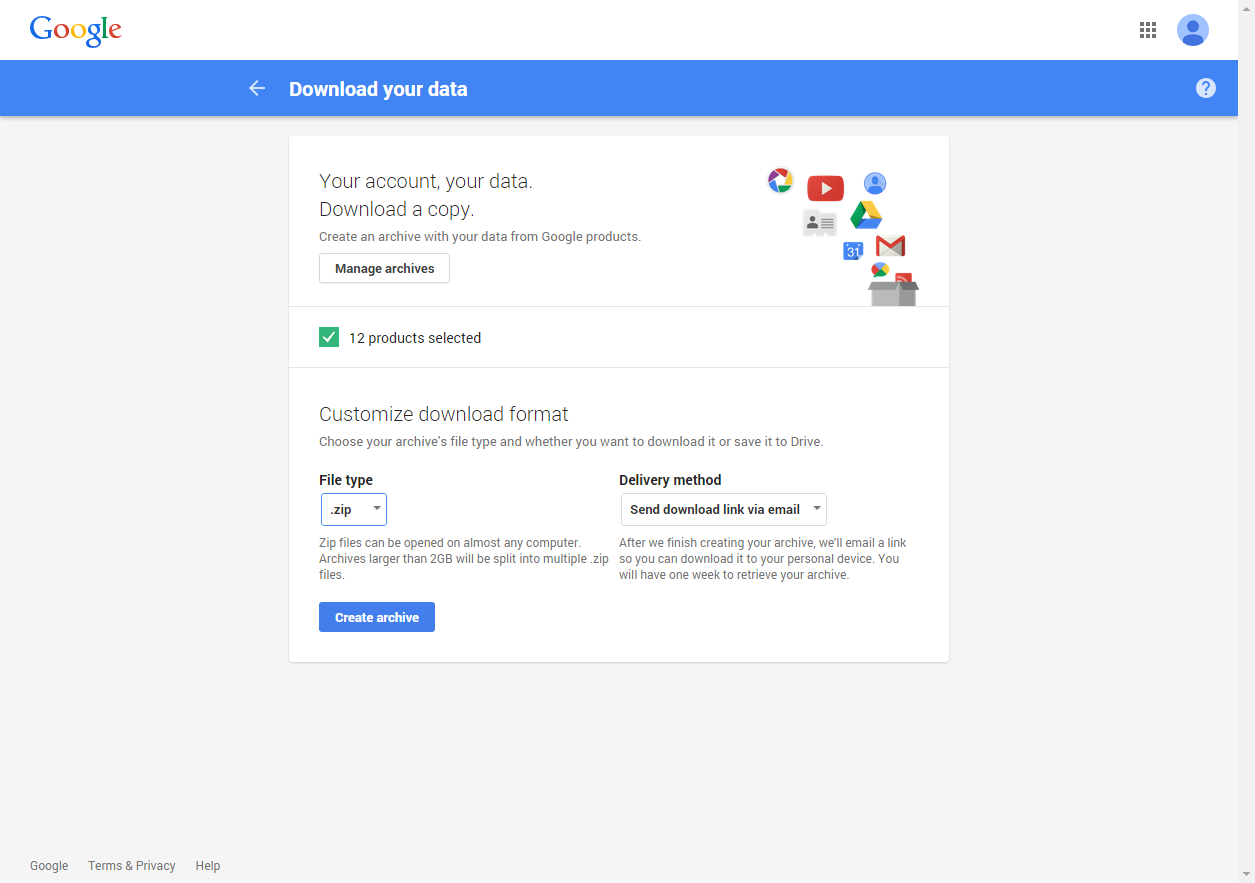Click the Hangouts chat bubble icon

[x=880, y=270]
